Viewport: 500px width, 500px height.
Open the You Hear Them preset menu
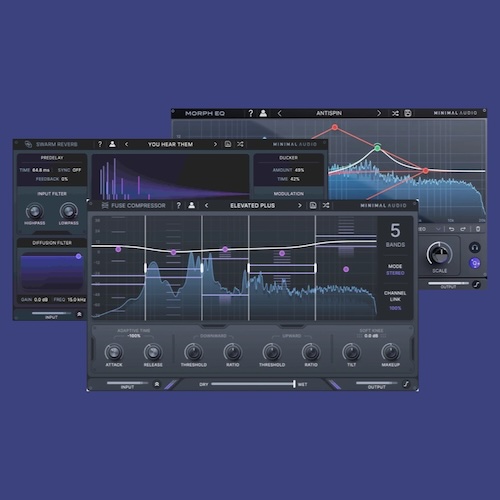pyautogui.click(x=170, y=144)
